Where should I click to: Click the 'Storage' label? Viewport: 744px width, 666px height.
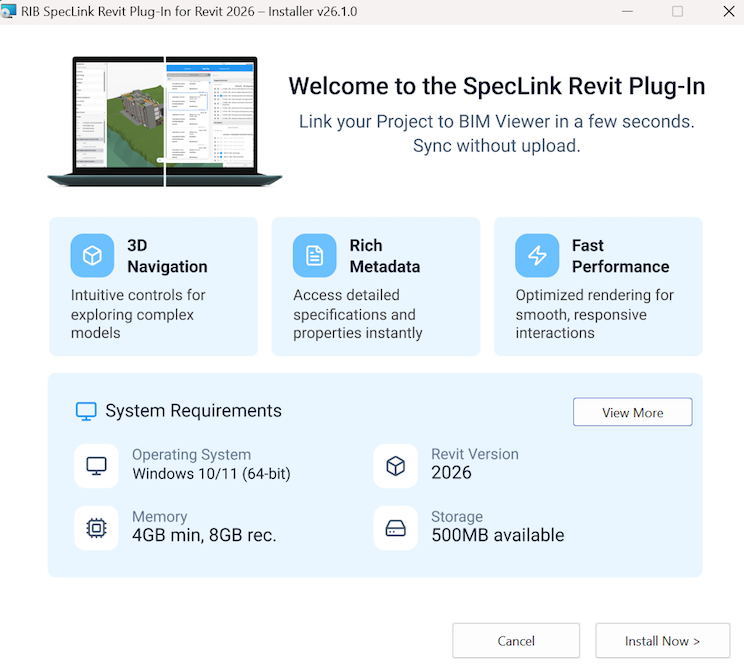pos(456,517)
